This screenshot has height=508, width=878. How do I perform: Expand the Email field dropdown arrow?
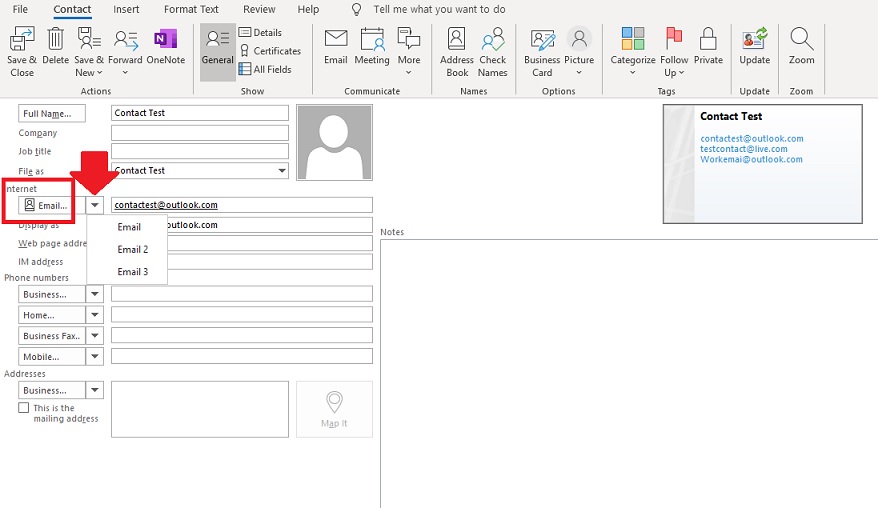point(95,205)
